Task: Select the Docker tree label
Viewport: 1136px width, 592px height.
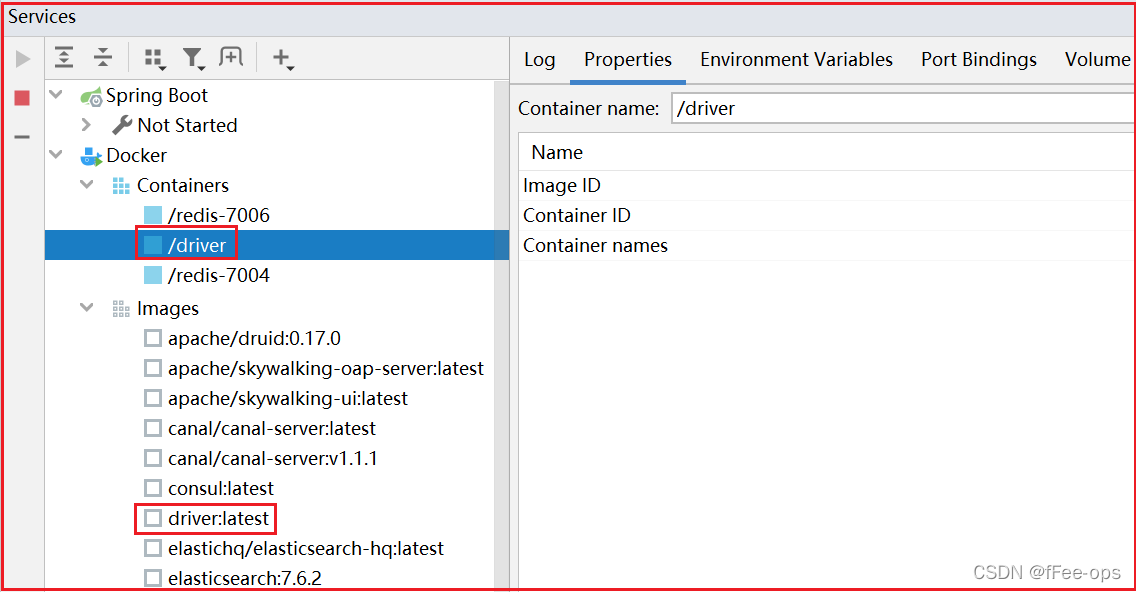Action: pyautogui.click(x=136, y=155)
